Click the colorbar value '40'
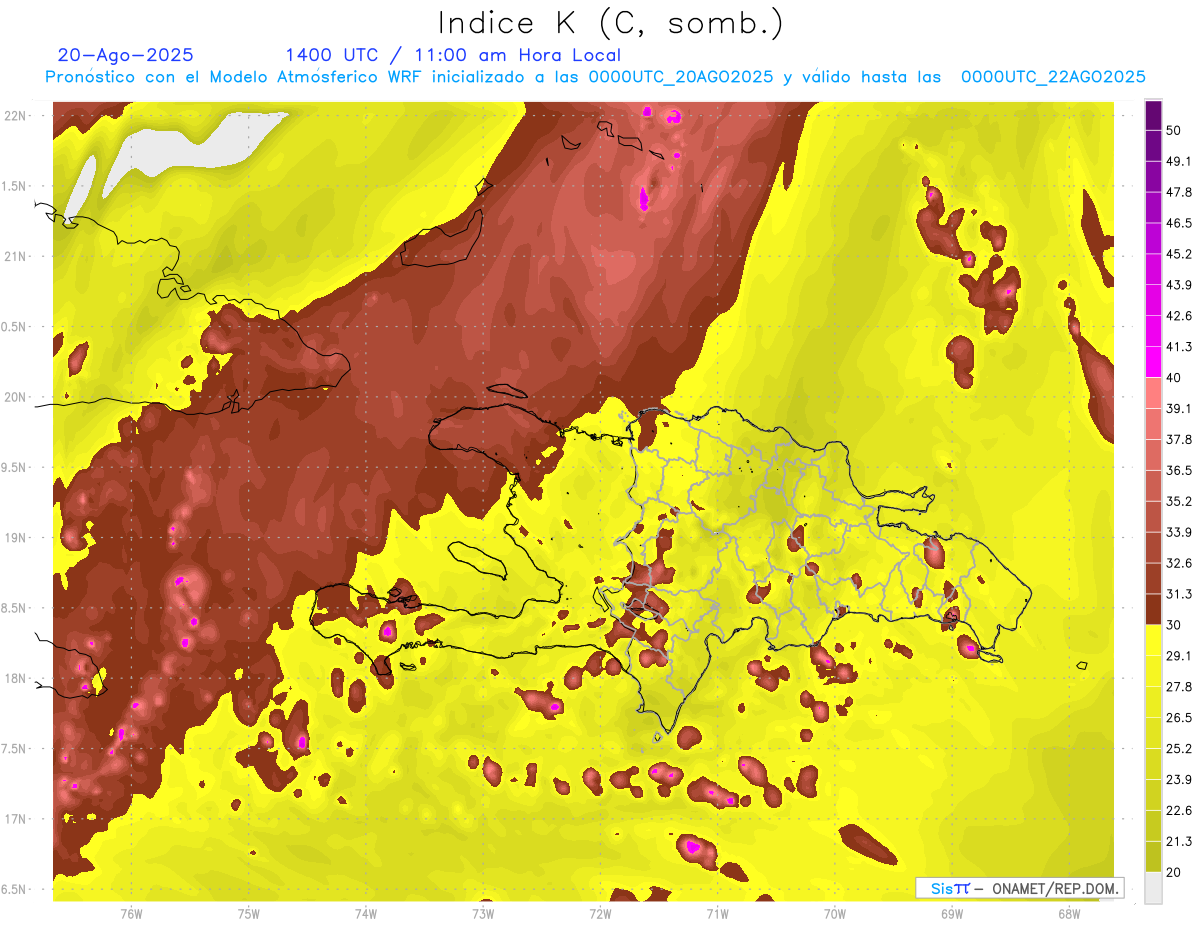The width and height of the screenshot is (1200, 927). pos(1174,378)
